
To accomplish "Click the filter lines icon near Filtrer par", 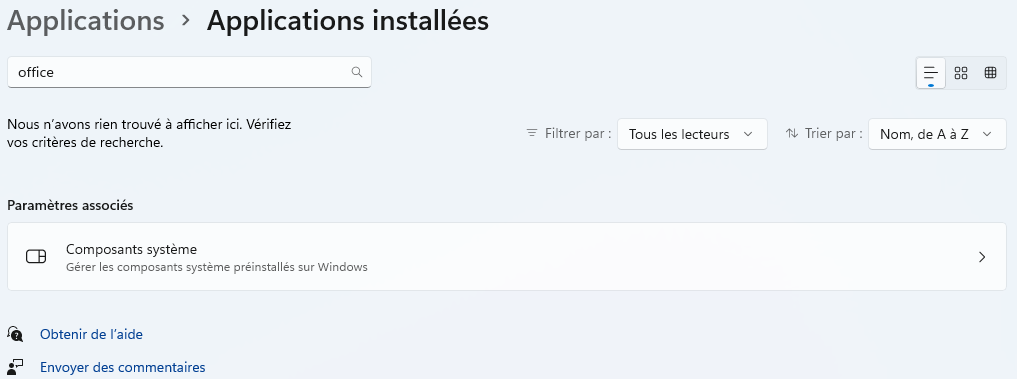I will 532,134.
